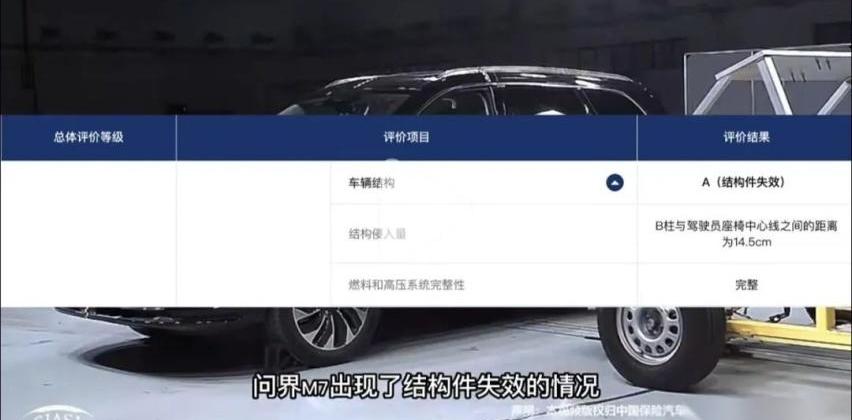Select the 评价项目 column header
The width and height of the screenshot is (852, 420).
coord(406,137)
